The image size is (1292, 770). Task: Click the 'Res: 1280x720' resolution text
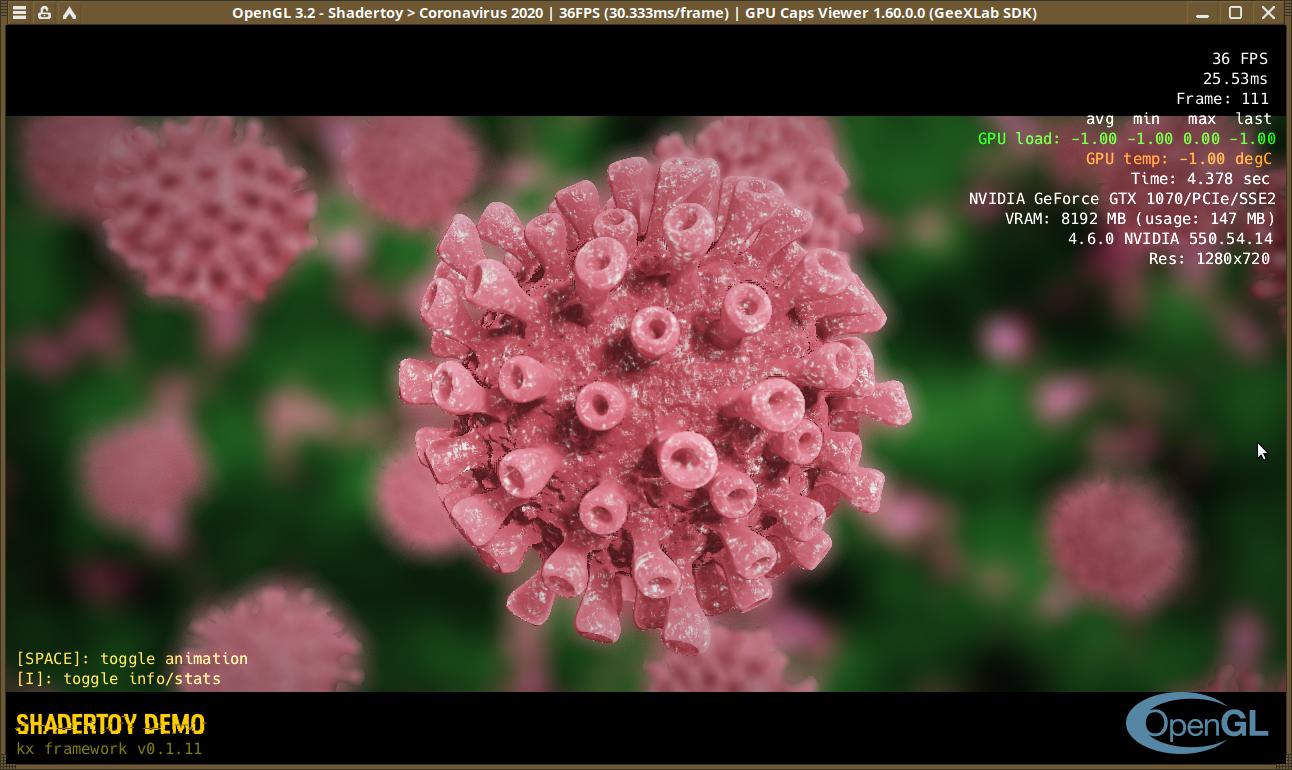pos(1209,259)
